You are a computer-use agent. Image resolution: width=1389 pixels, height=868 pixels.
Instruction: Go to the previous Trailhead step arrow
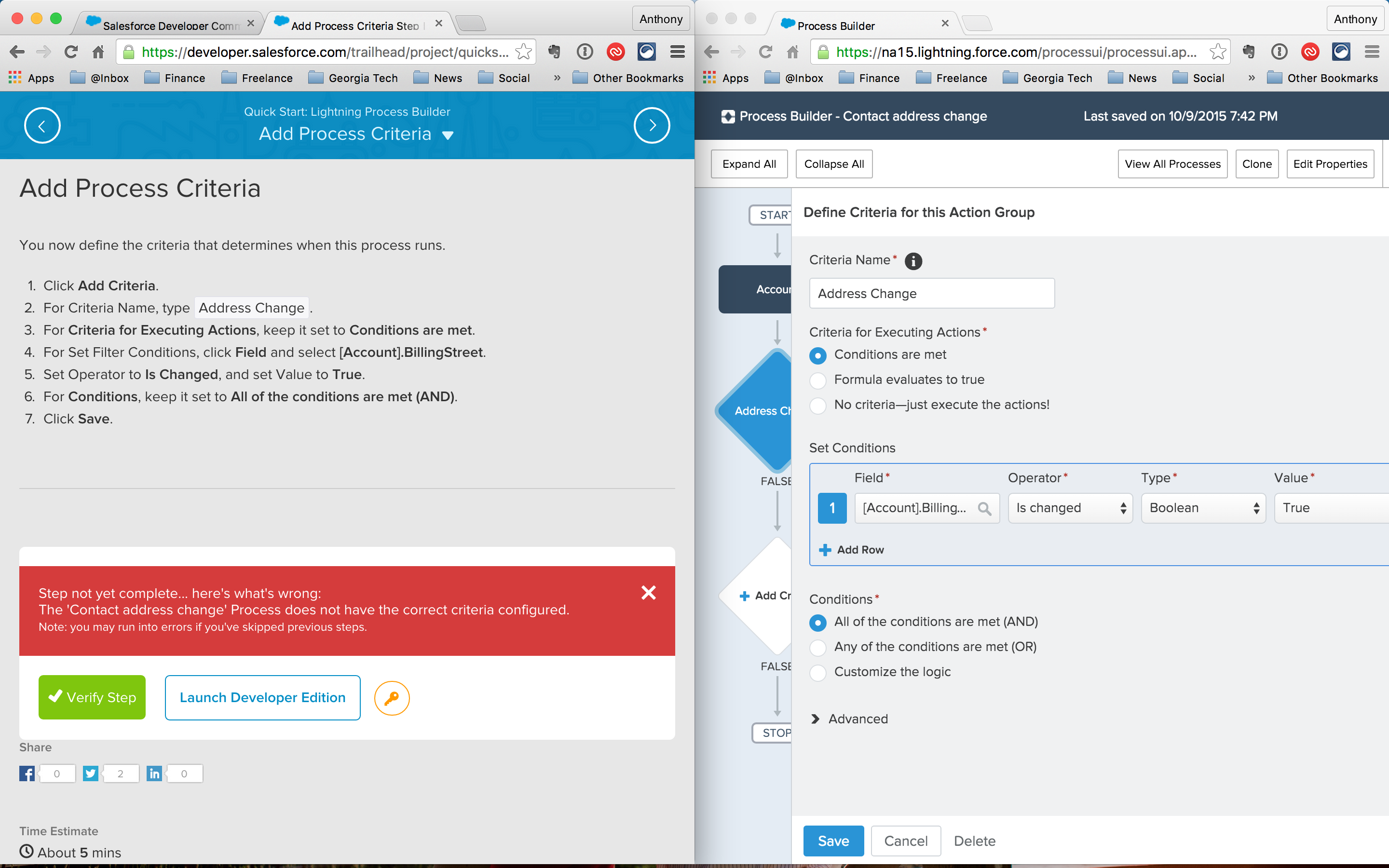(x=42, y=125)
